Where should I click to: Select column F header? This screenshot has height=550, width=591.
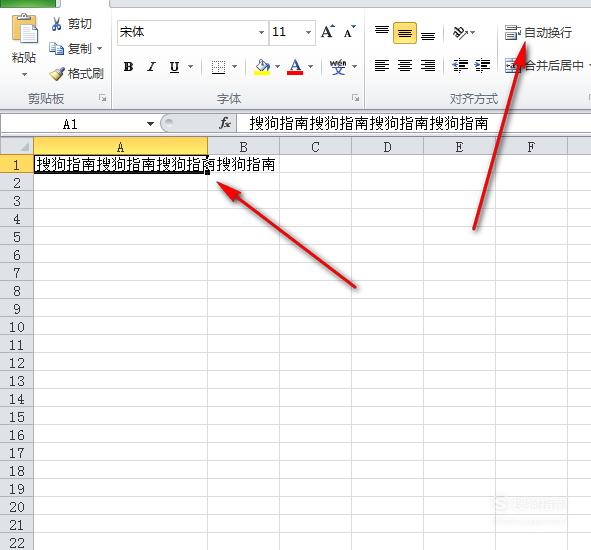[531, 146]
